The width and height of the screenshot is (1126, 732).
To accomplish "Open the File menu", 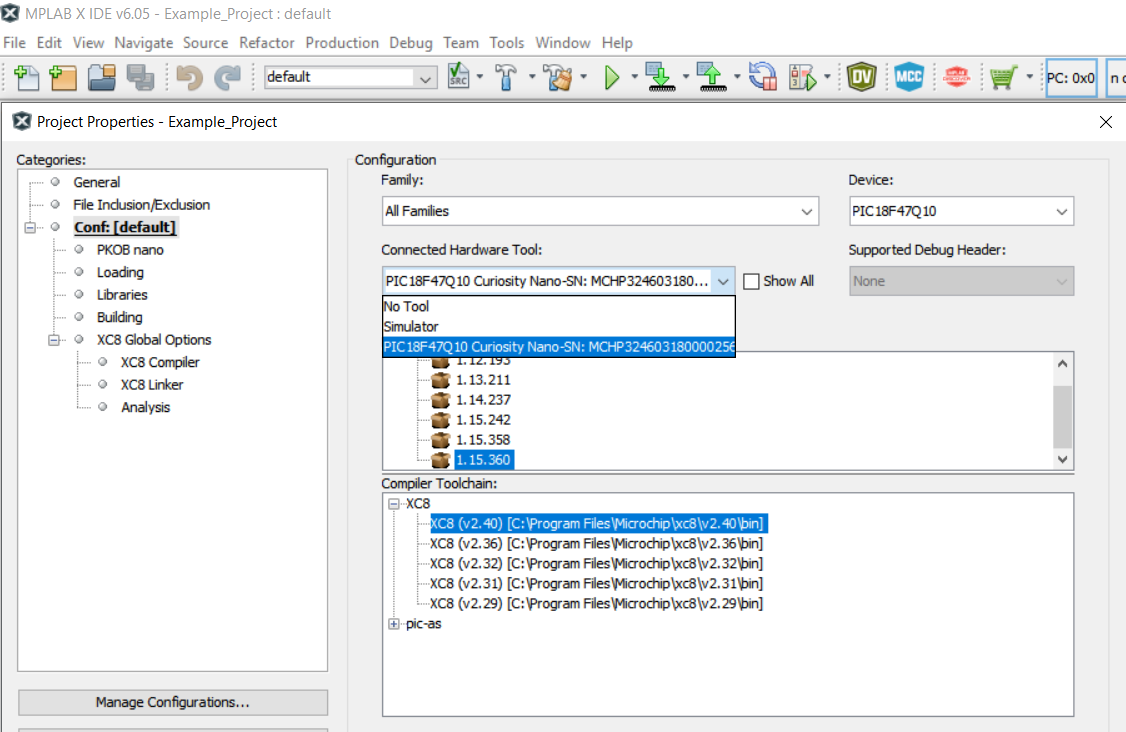I will coord(14,43).
